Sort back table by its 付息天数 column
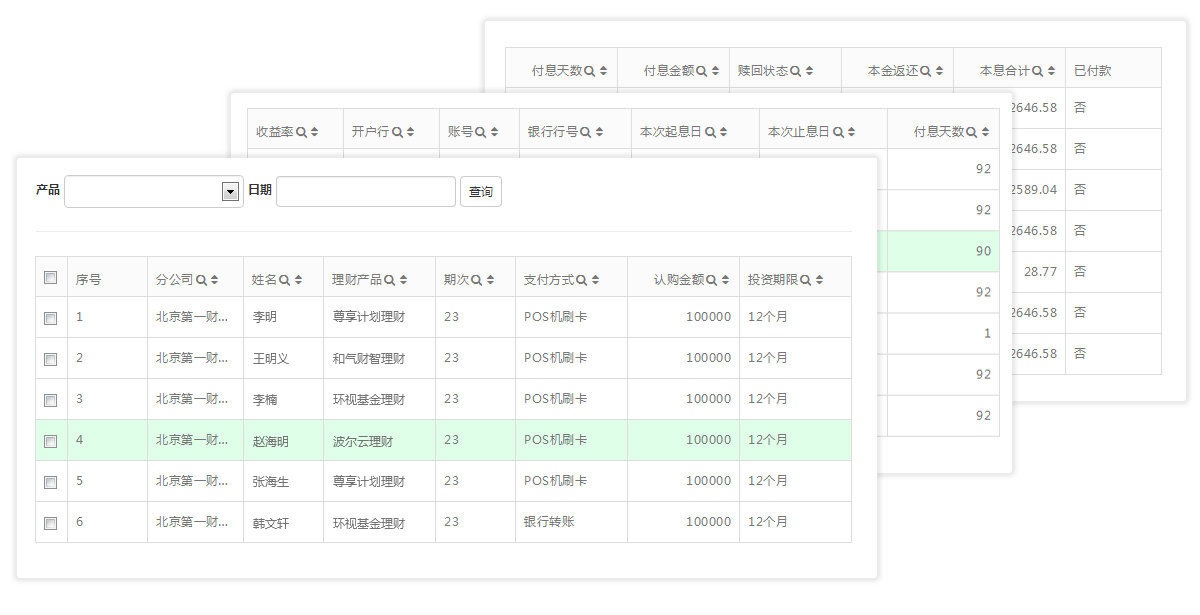 (603, 71)
